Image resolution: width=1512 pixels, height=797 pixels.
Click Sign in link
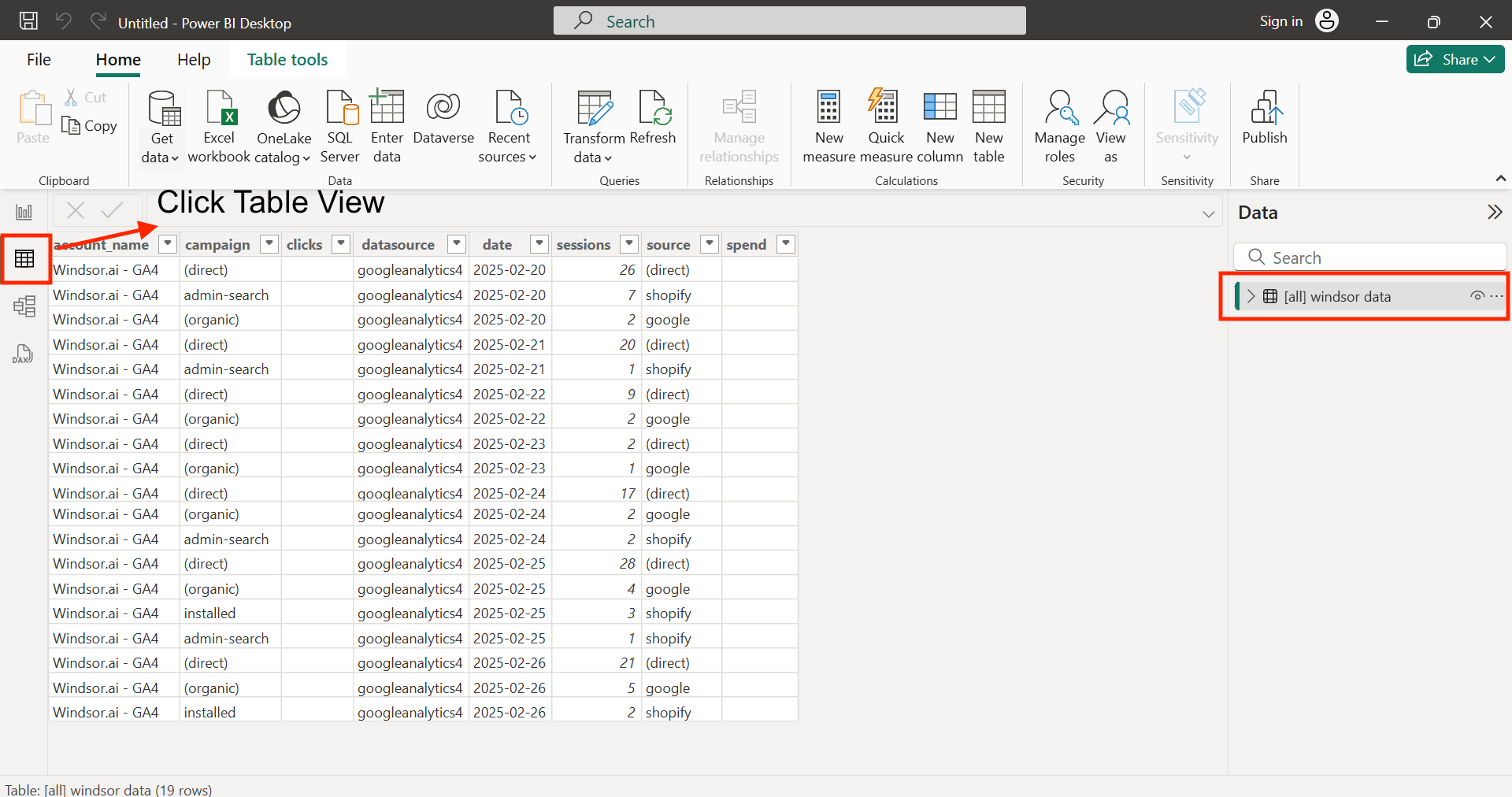[x=1280, y=21]
